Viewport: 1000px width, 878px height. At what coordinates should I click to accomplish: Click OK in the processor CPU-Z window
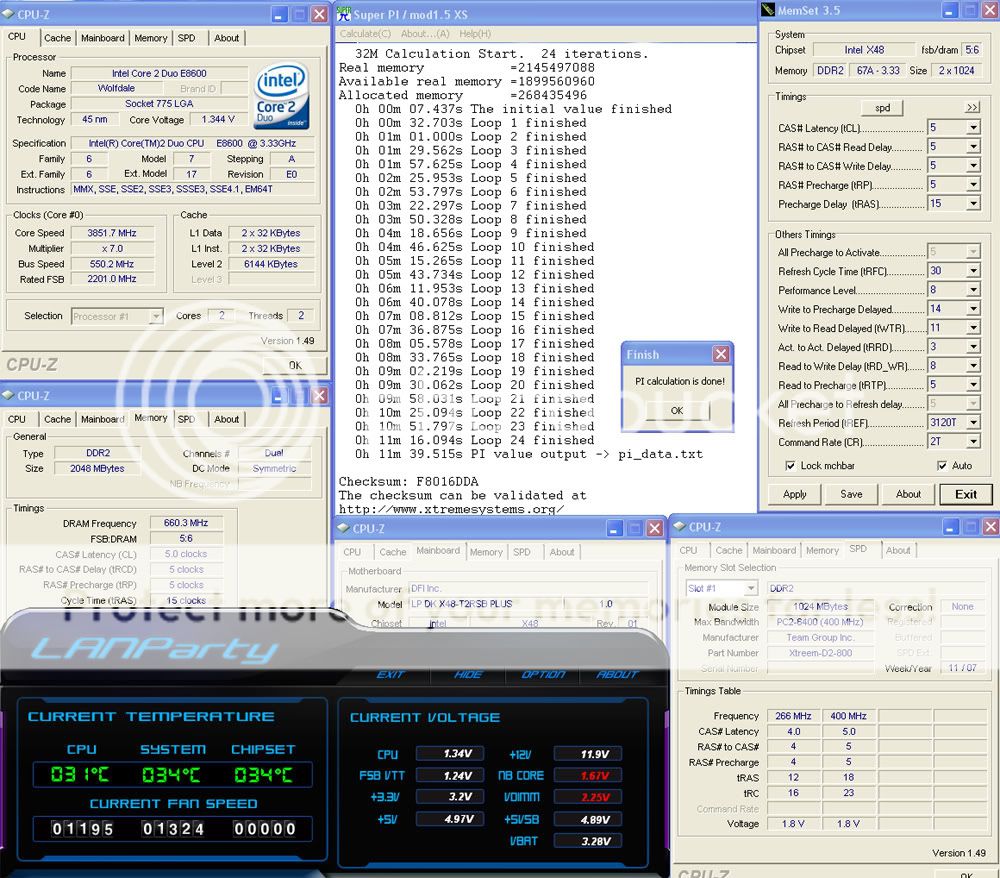click(x=295, y=365)
